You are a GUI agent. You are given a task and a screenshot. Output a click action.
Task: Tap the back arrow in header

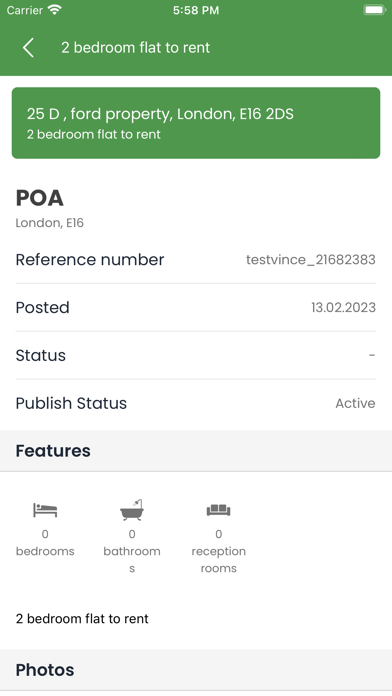click(28, 47)
